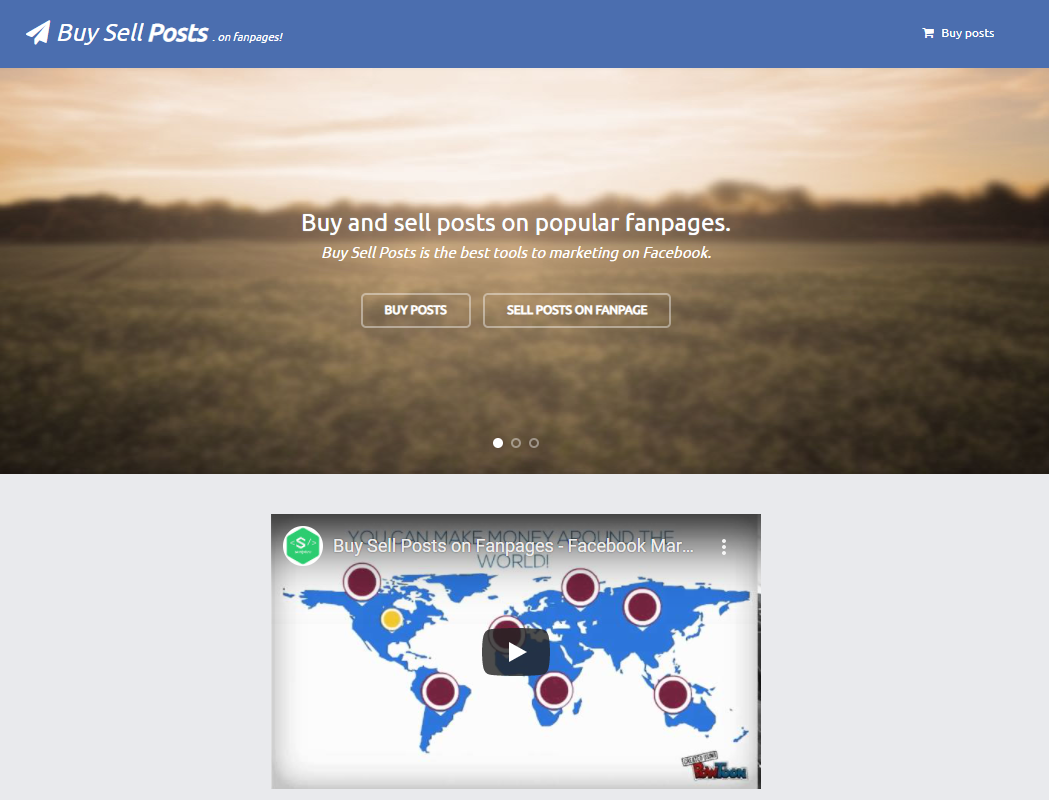Select the first filled carousel dot

pos(498,443)
